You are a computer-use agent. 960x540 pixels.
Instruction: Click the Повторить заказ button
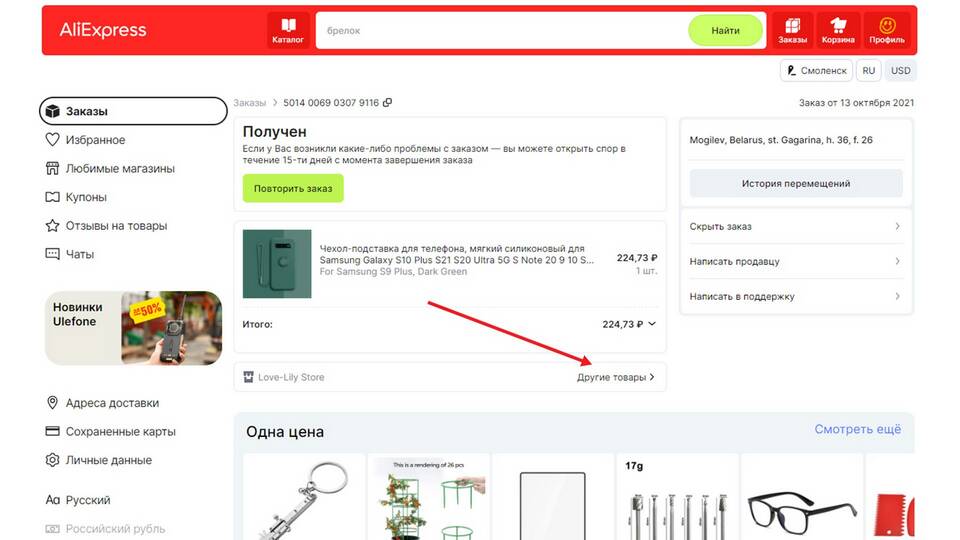[x=293, y=189]
